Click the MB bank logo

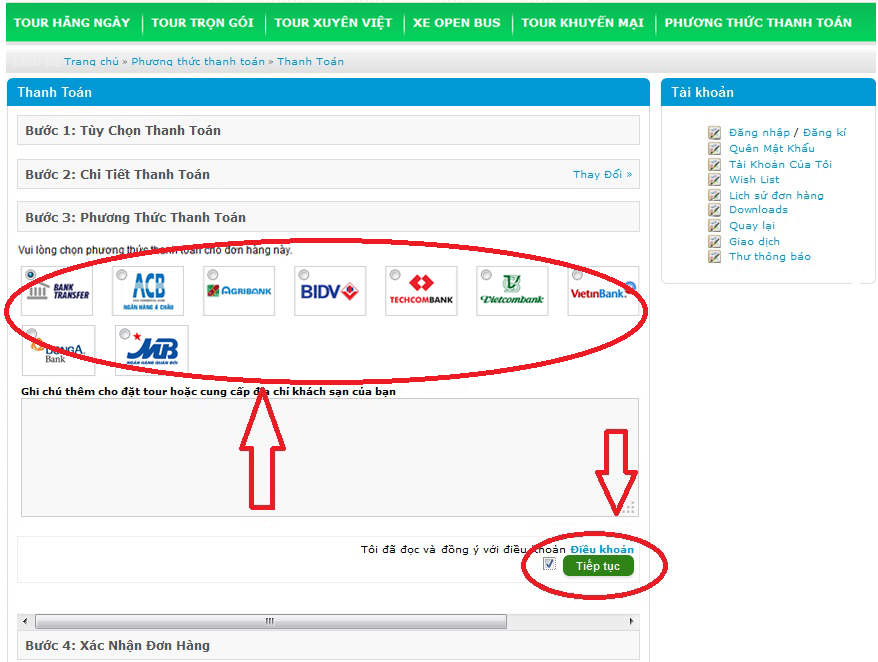152,352
